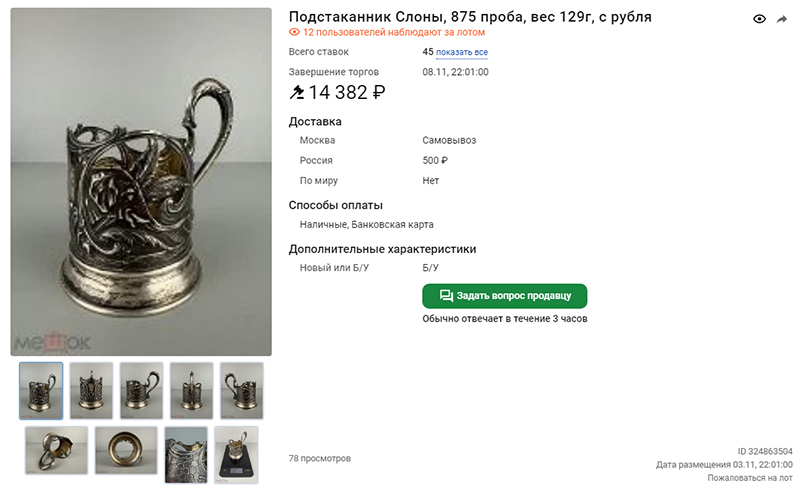800x492 pixels.
Task: Select thumbnail of holder lying on side
Action: tap(57, 451)
